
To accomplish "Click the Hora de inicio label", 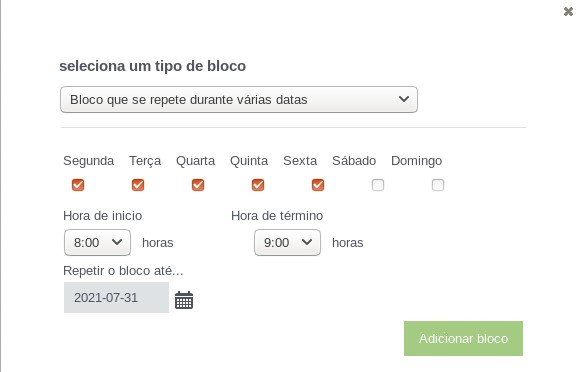I will (x=103, y=215).
